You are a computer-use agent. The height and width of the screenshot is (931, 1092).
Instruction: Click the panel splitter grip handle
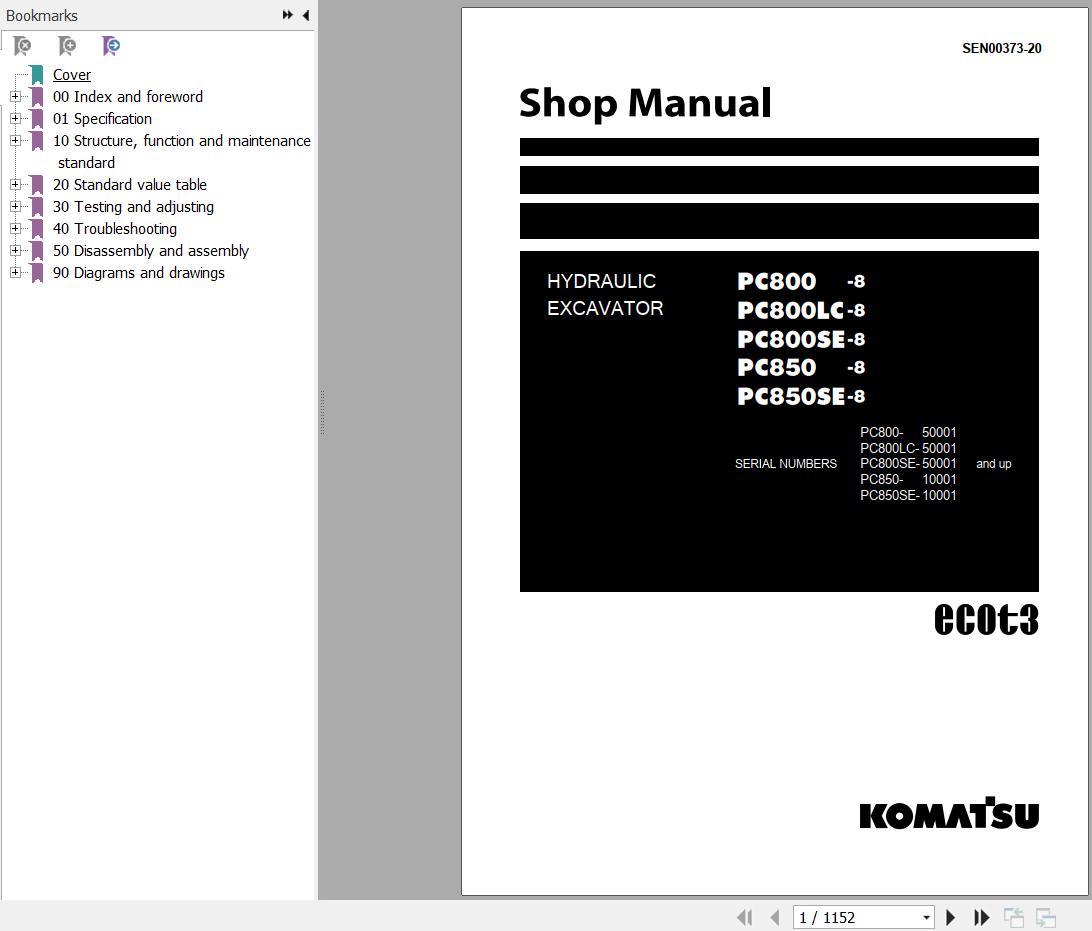coord(322,412)
